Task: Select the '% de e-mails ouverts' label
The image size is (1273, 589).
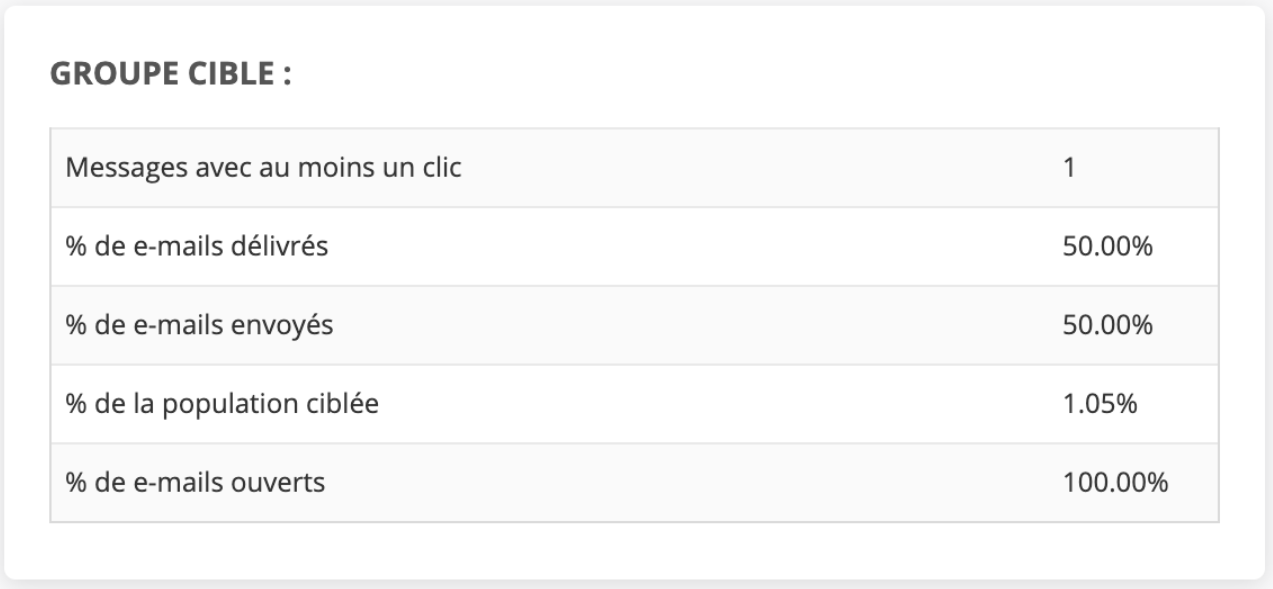Action: (x=195, y=483)
